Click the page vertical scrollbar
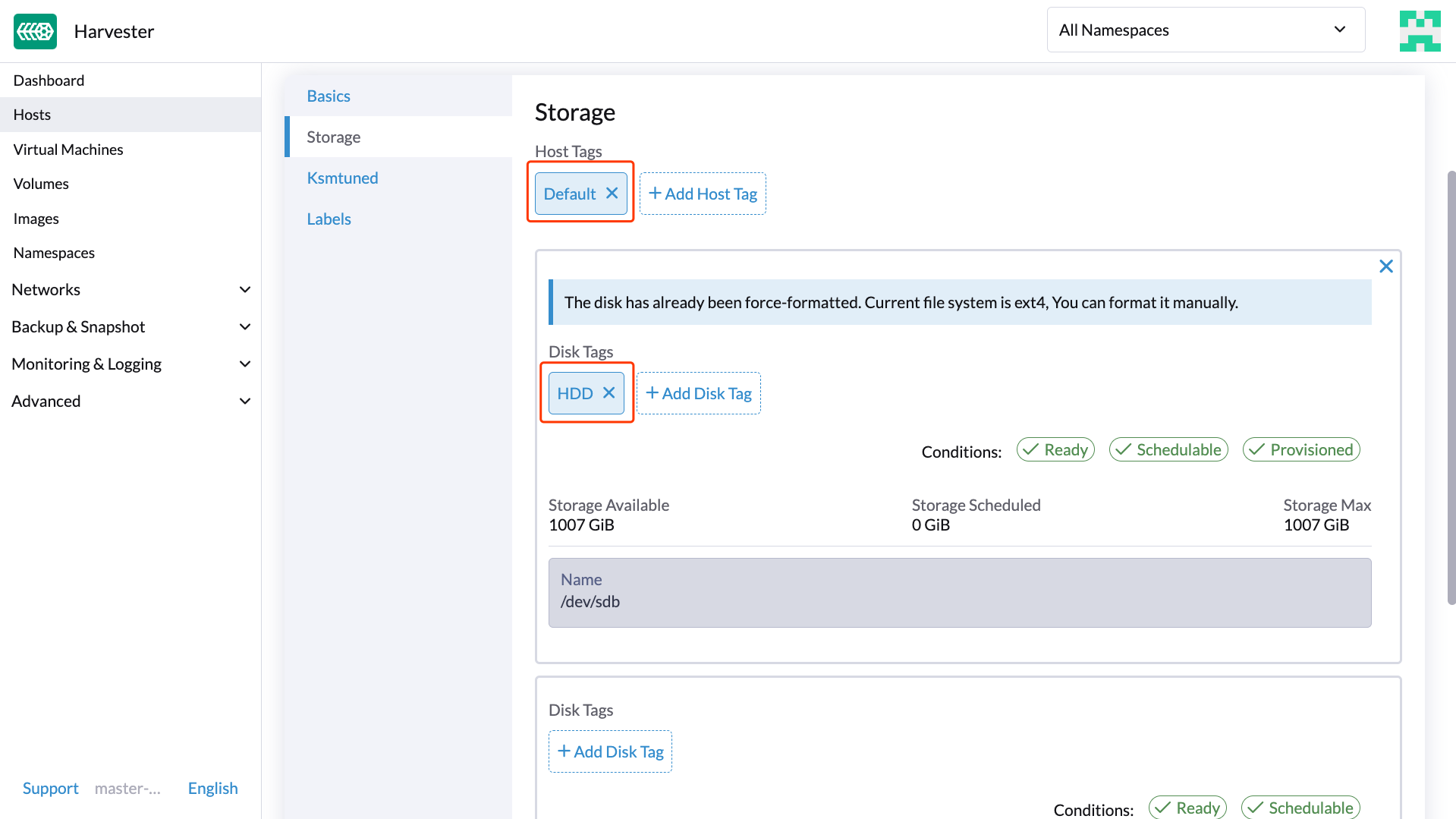The width and height of the screenshot is (1456, 819). 1451,387
